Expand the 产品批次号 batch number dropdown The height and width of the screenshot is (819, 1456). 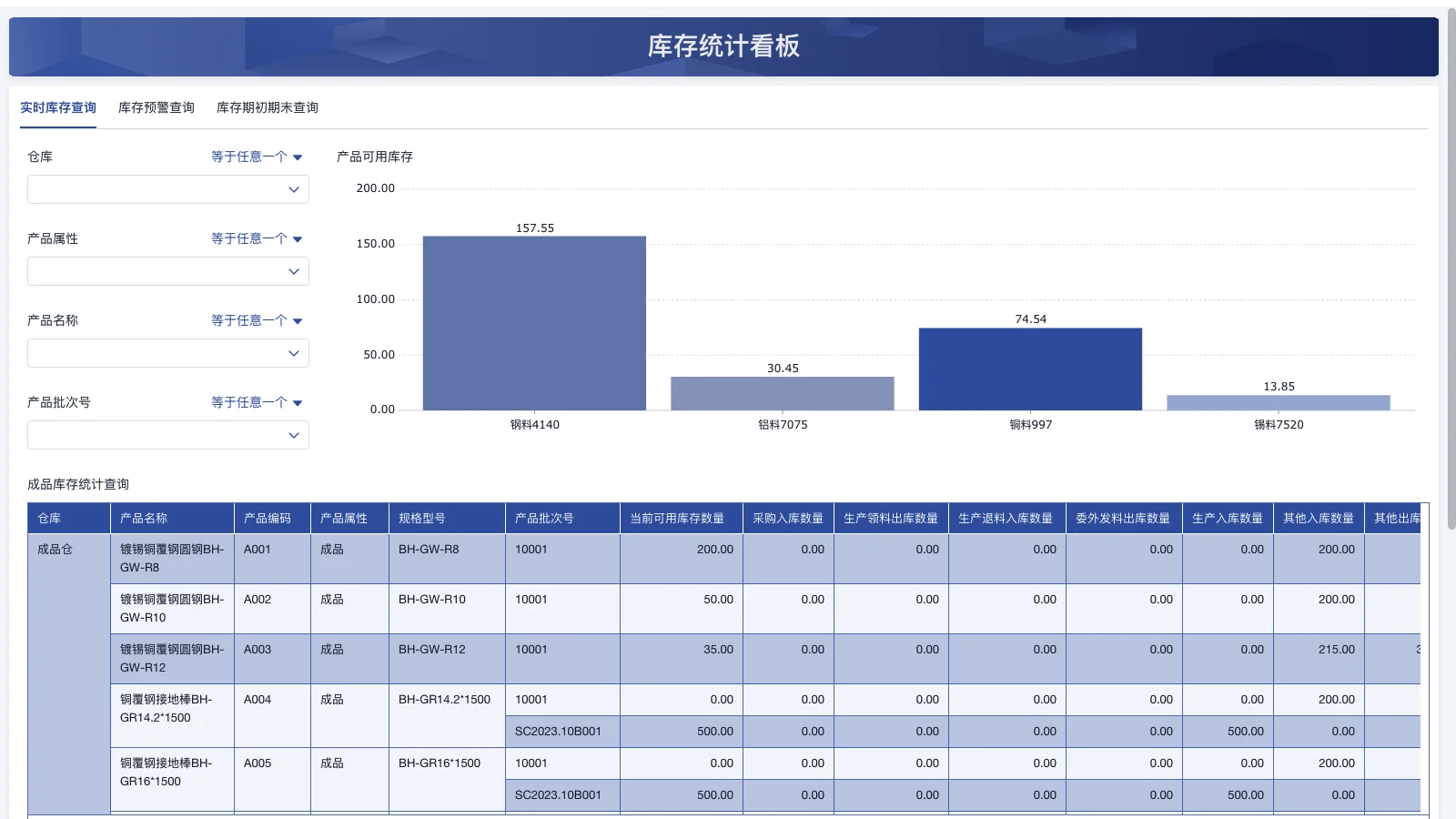point(167,435)
